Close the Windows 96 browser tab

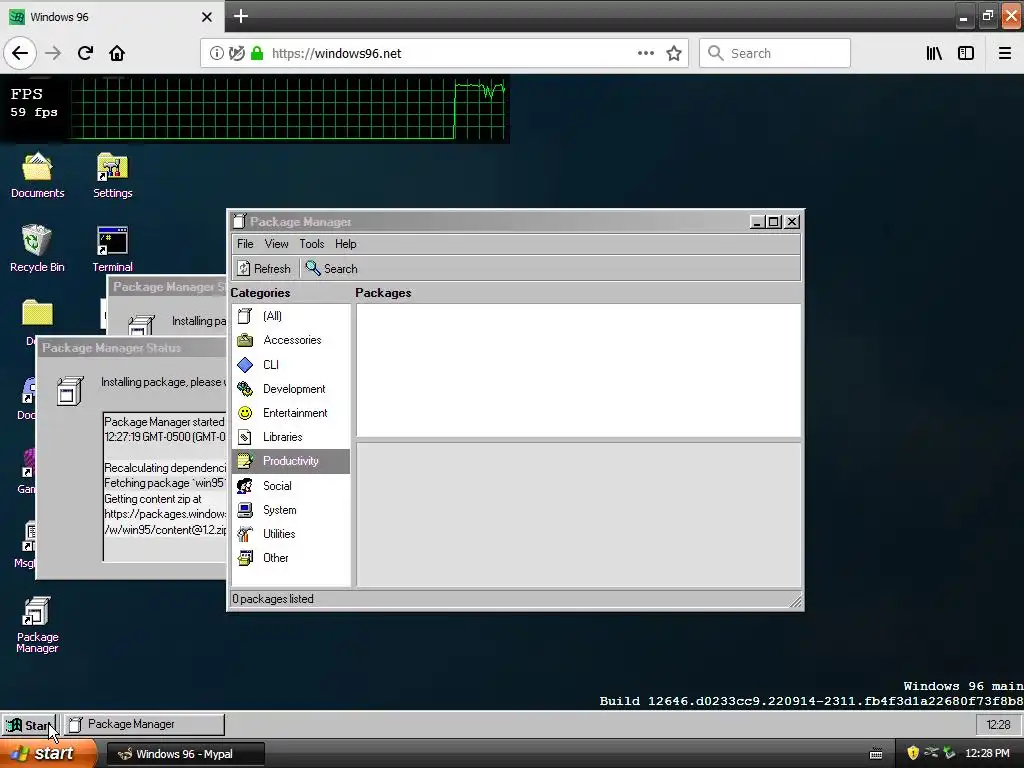206,17
